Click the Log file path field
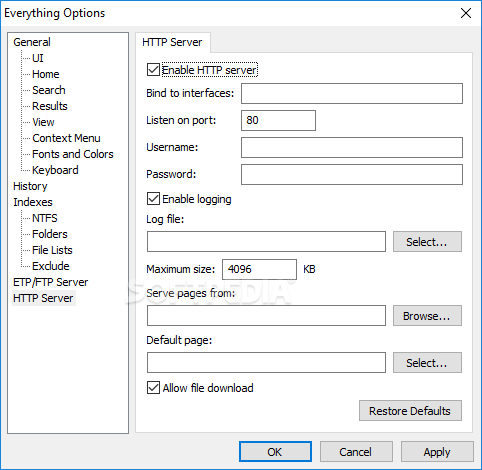482x470 pixels. [x=266, y=242]
